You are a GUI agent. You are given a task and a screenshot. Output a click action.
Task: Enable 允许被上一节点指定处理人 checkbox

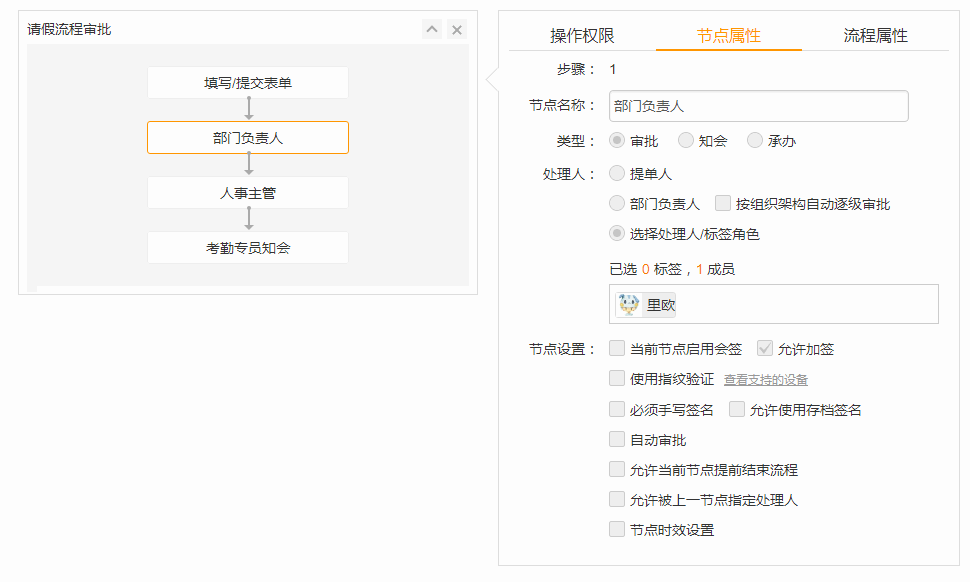pos(617,499)
